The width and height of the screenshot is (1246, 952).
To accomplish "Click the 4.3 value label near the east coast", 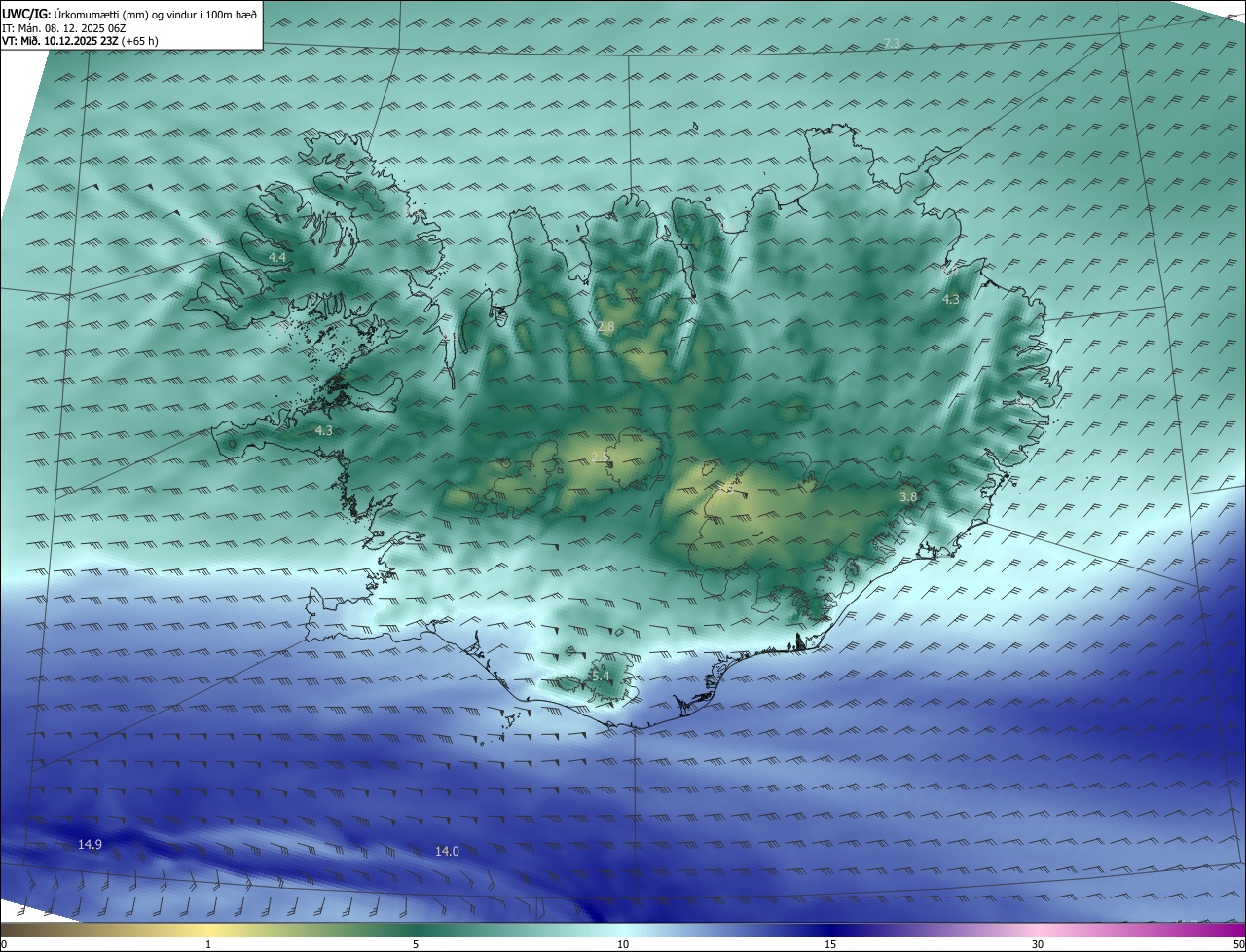I will point(951,300).
